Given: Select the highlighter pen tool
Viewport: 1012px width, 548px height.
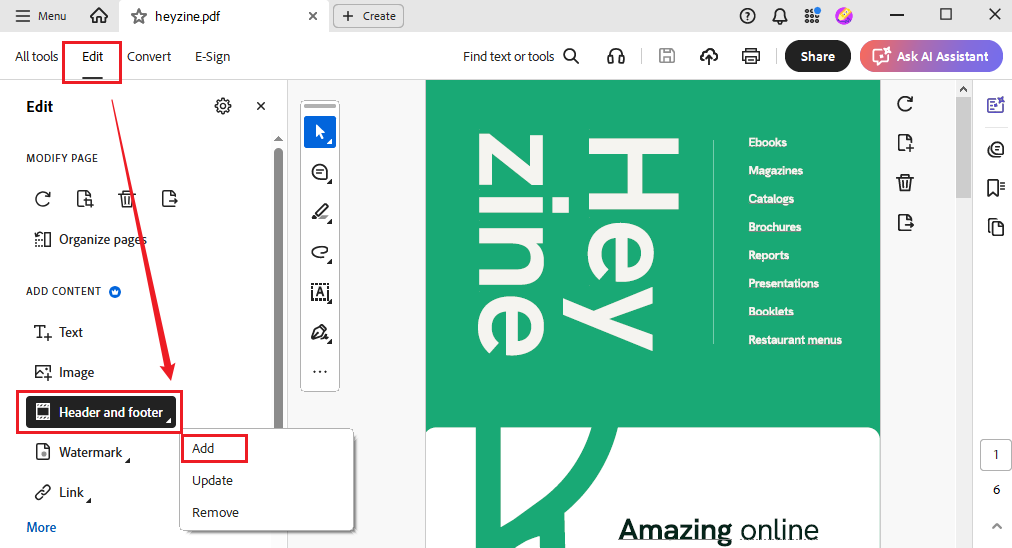Looking at the screenshot, I should [x=320, y=212].
